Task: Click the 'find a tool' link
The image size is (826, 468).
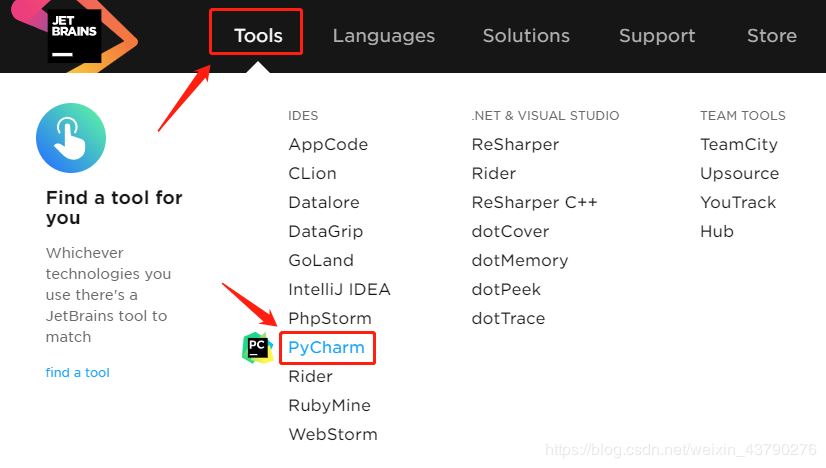Action: (x=77, y=373)
